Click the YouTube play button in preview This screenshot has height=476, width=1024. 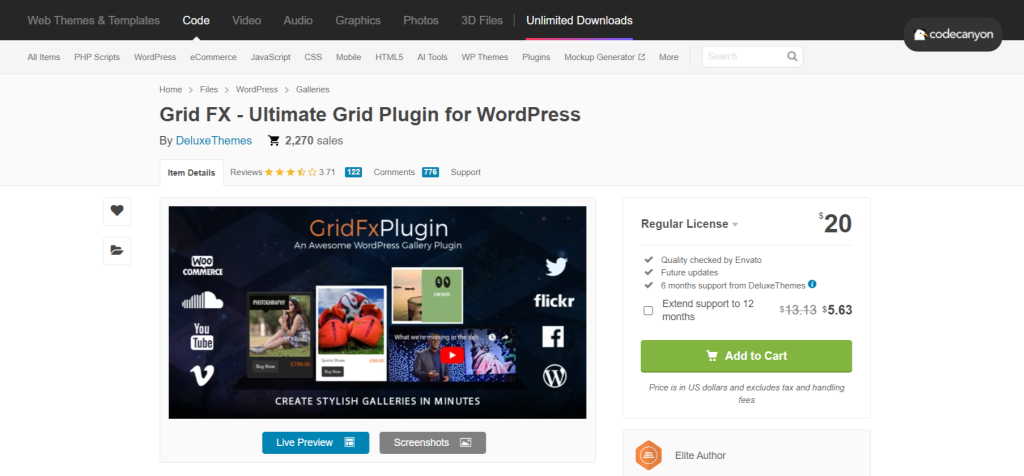click(x=451, y=355)
